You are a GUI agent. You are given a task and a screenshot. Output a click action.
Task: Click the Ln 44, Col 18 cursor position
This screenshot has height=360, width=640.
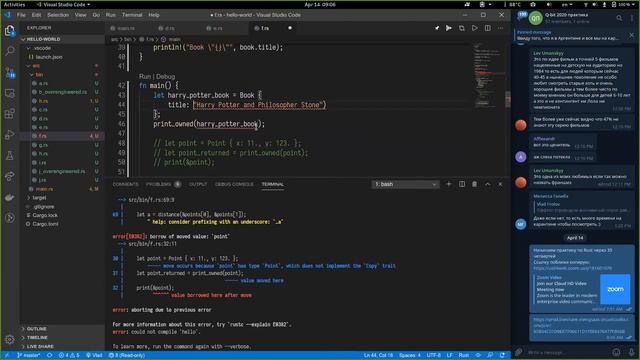click(x=378, y=355)
